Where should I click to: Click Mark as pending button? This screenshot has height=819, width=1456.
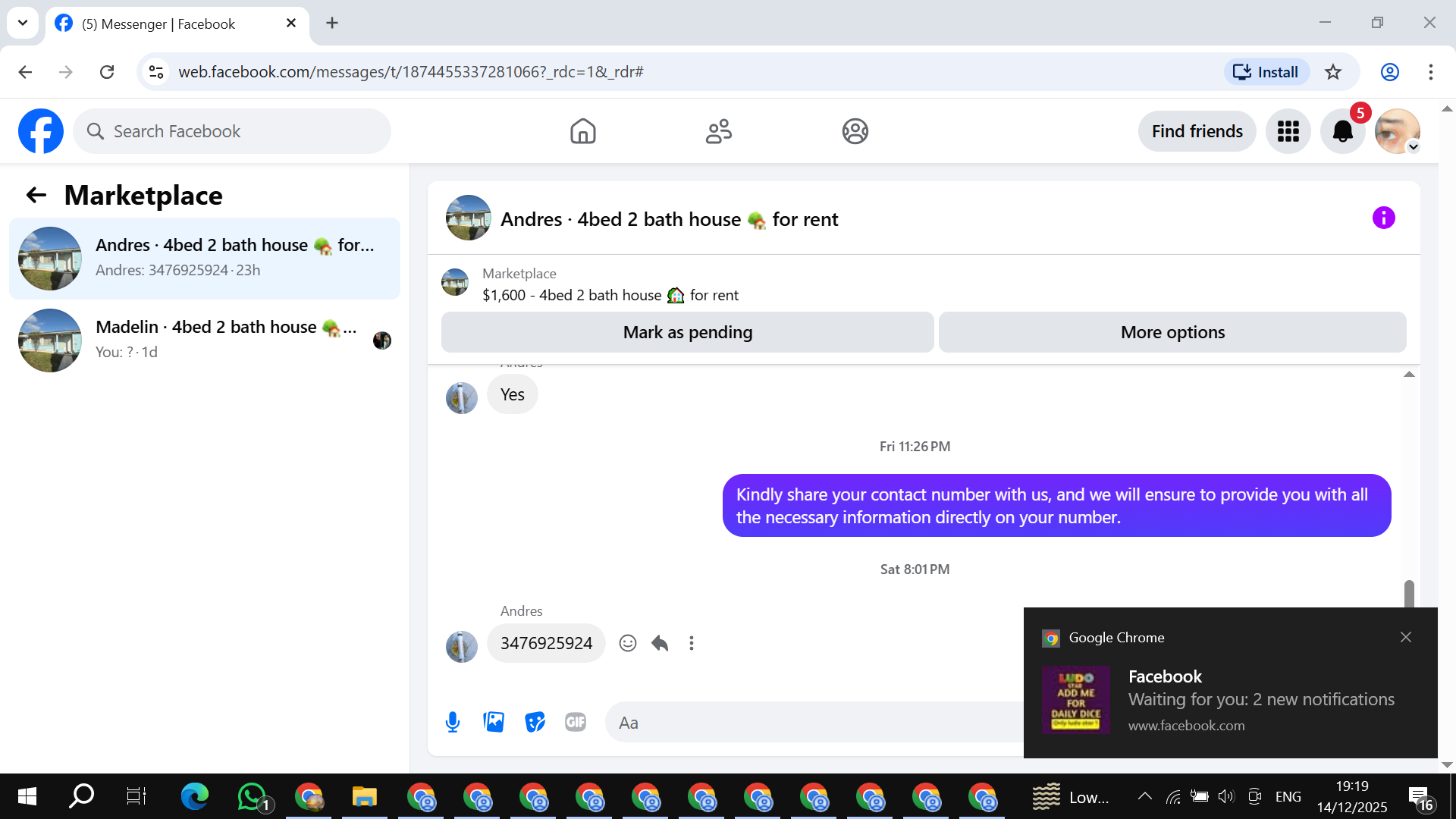(687, 332)
